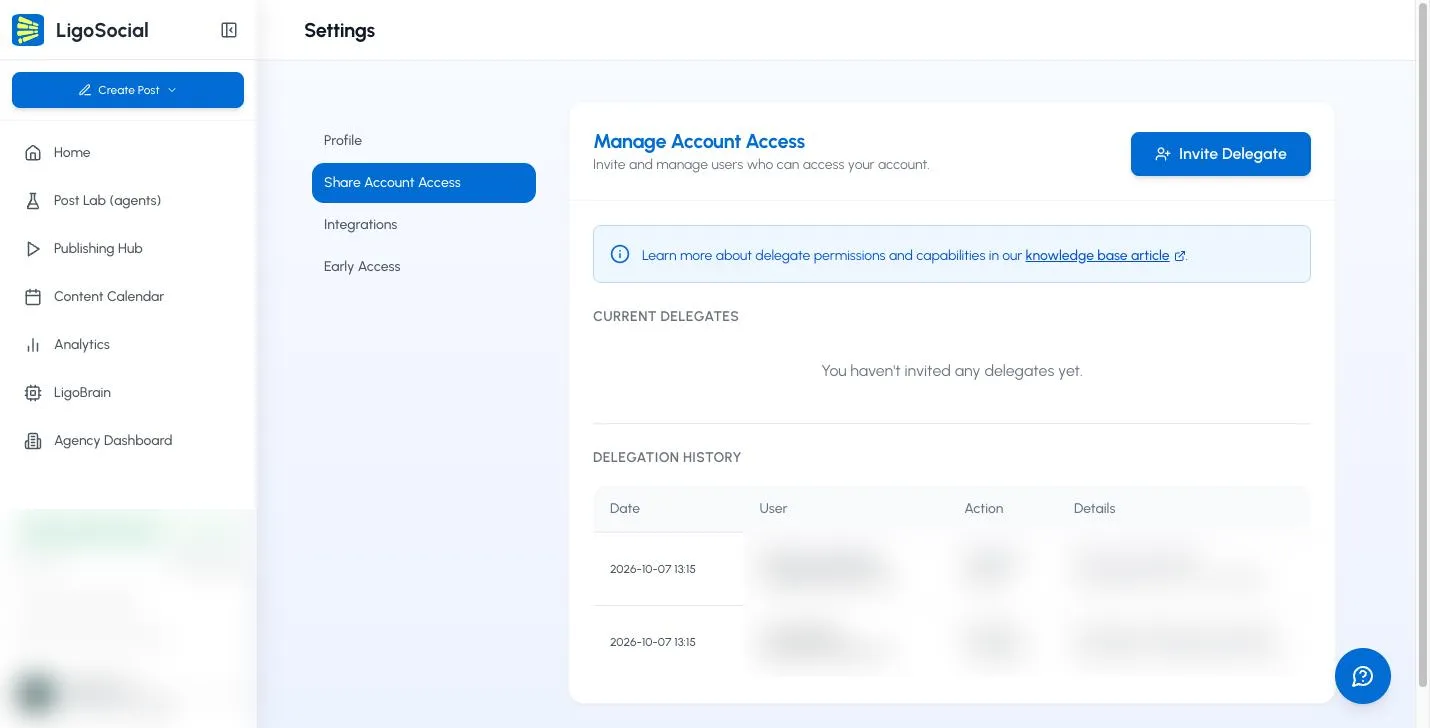Click the Agency Dashboard building icon
This screenshot has width=1430, height=728.
[x=33, y=441]
